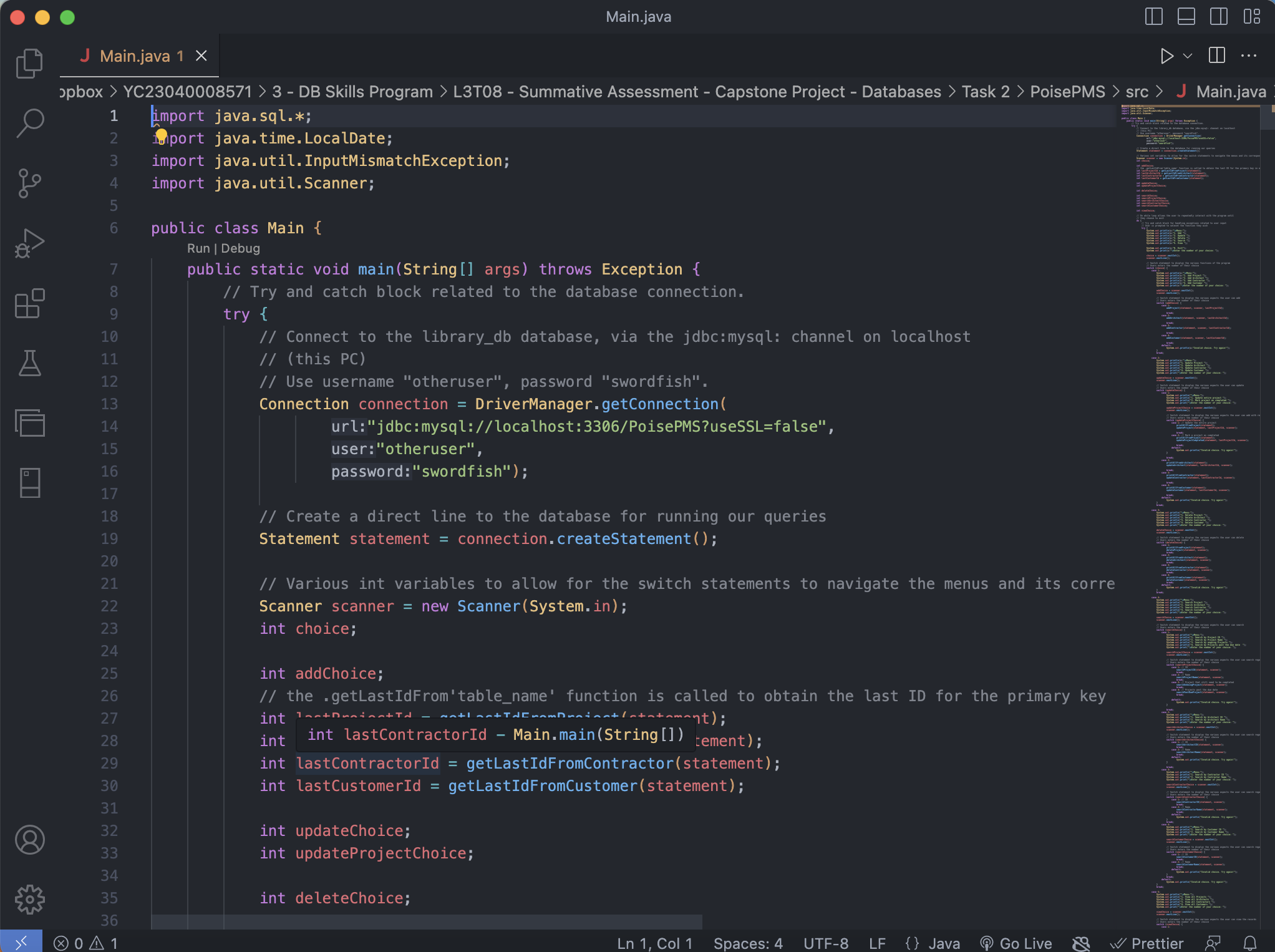Toggle the primary sidebar layout control
Viewport: 1275px width, 952px height.
[x=1153, y=17]
